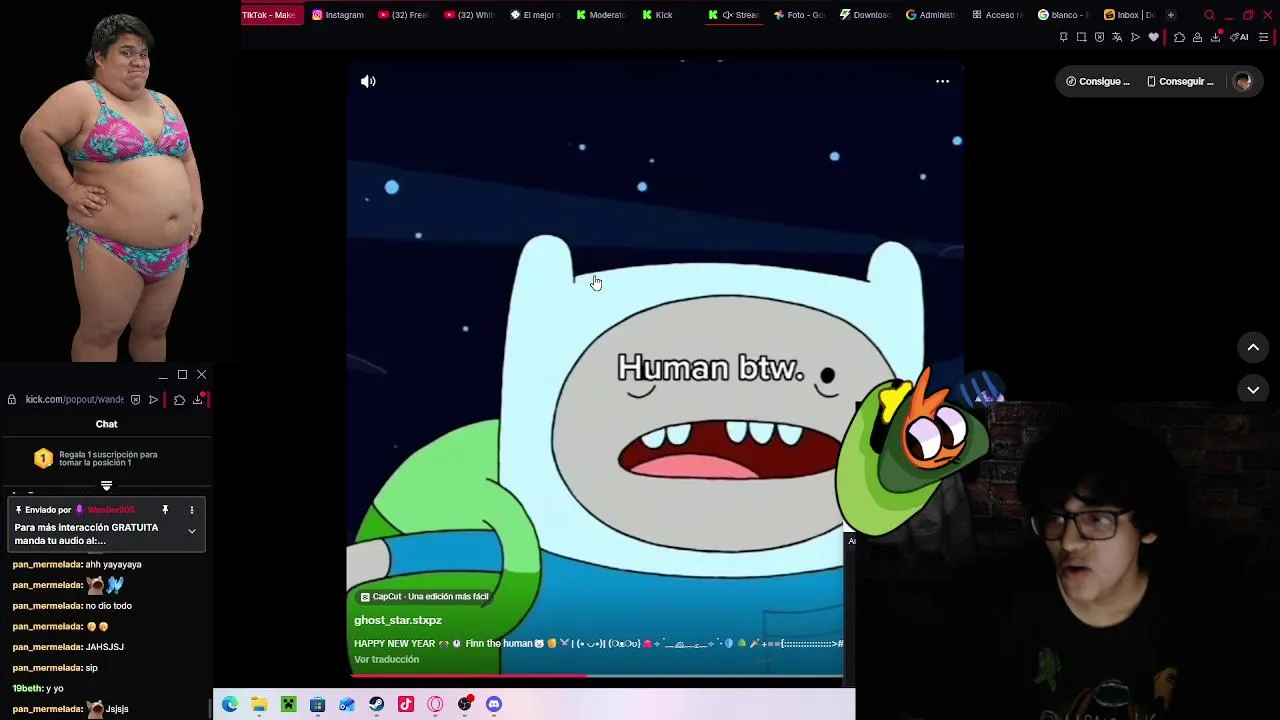Switch to the Inbox tab
The width and height of the screenshot is (1280, 720).
click(x=1130, y=15)
